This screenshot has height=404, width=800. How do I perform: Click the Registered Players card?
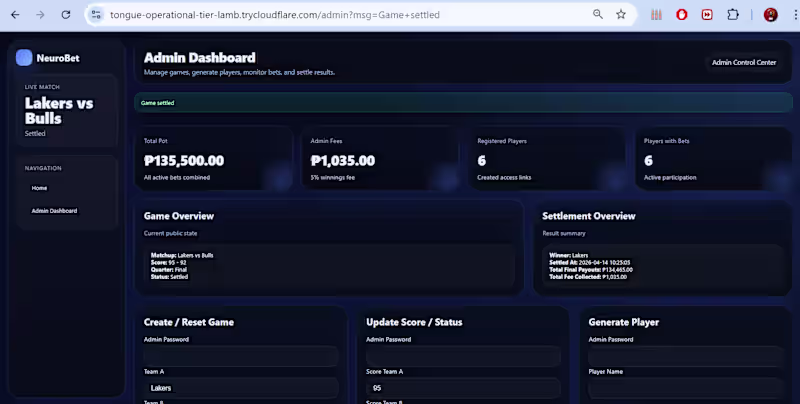tap(547, 159)
